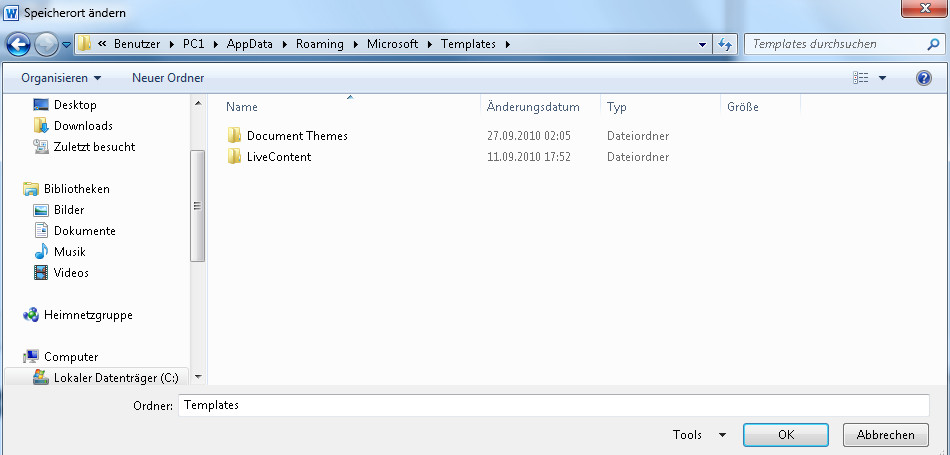Open the address bar history dropdown

pos(702,44)
